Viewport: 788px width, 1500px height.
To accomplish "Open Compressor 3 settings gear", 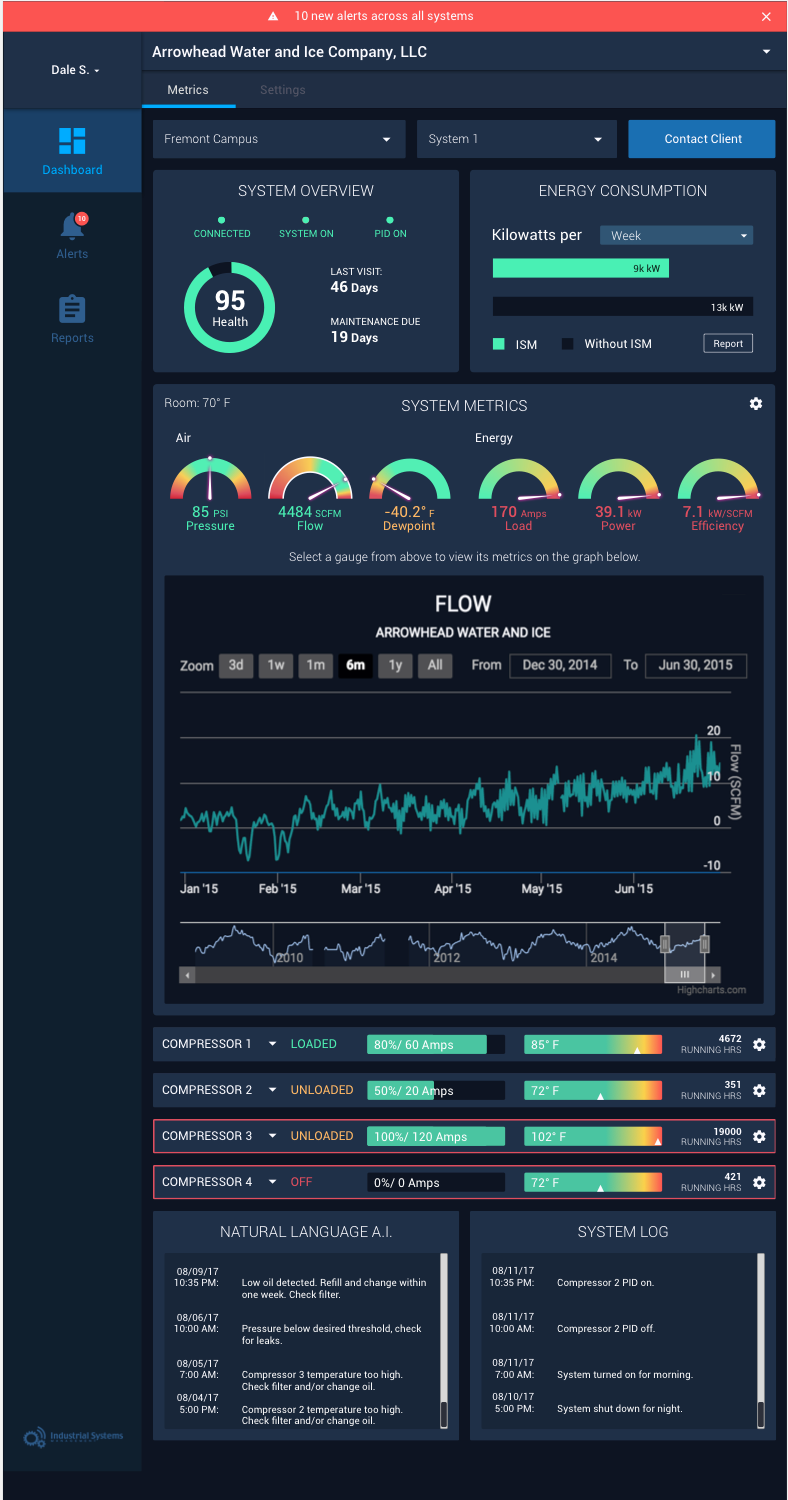I will click(x=759, y=1137).
